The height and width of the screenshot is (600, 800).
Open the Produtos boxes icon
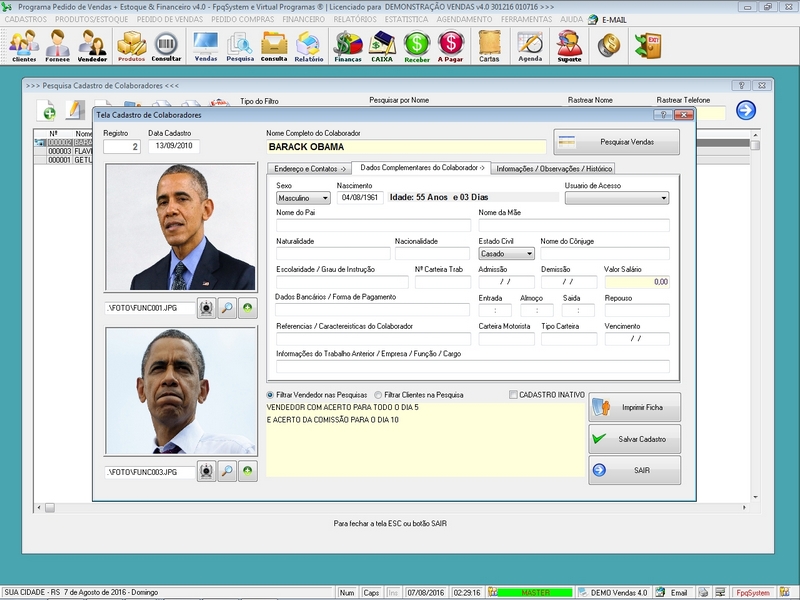tap(132, 46)
